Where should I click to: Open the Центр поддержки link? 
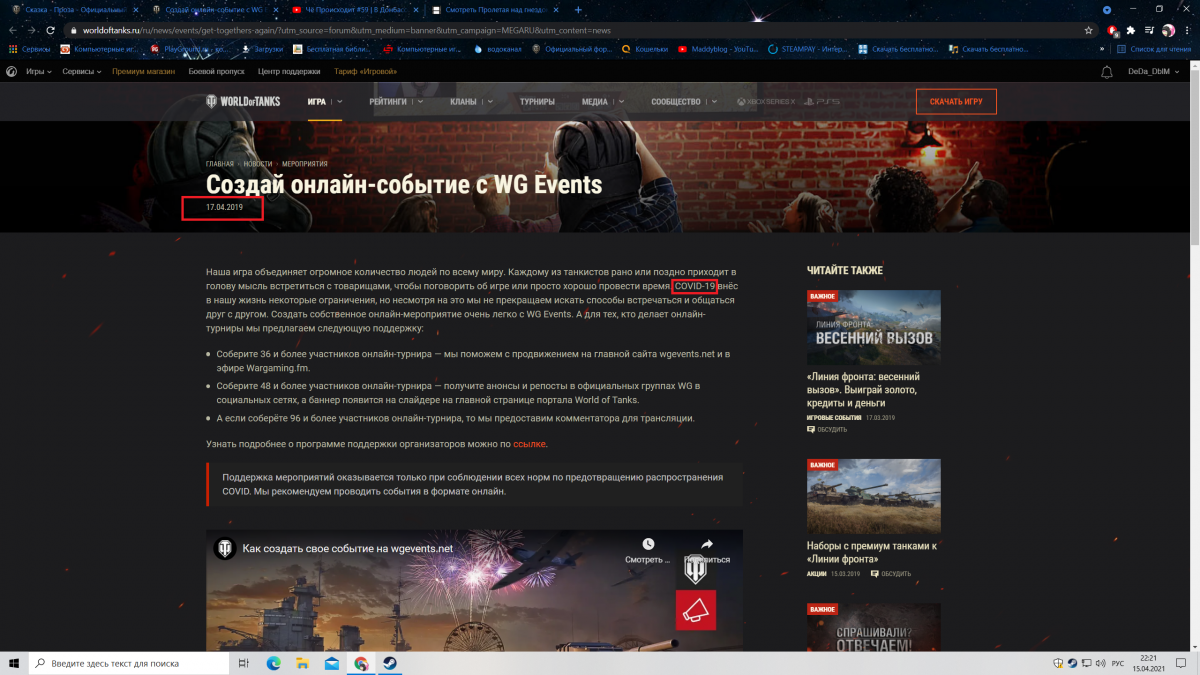[x=289, y=72]
